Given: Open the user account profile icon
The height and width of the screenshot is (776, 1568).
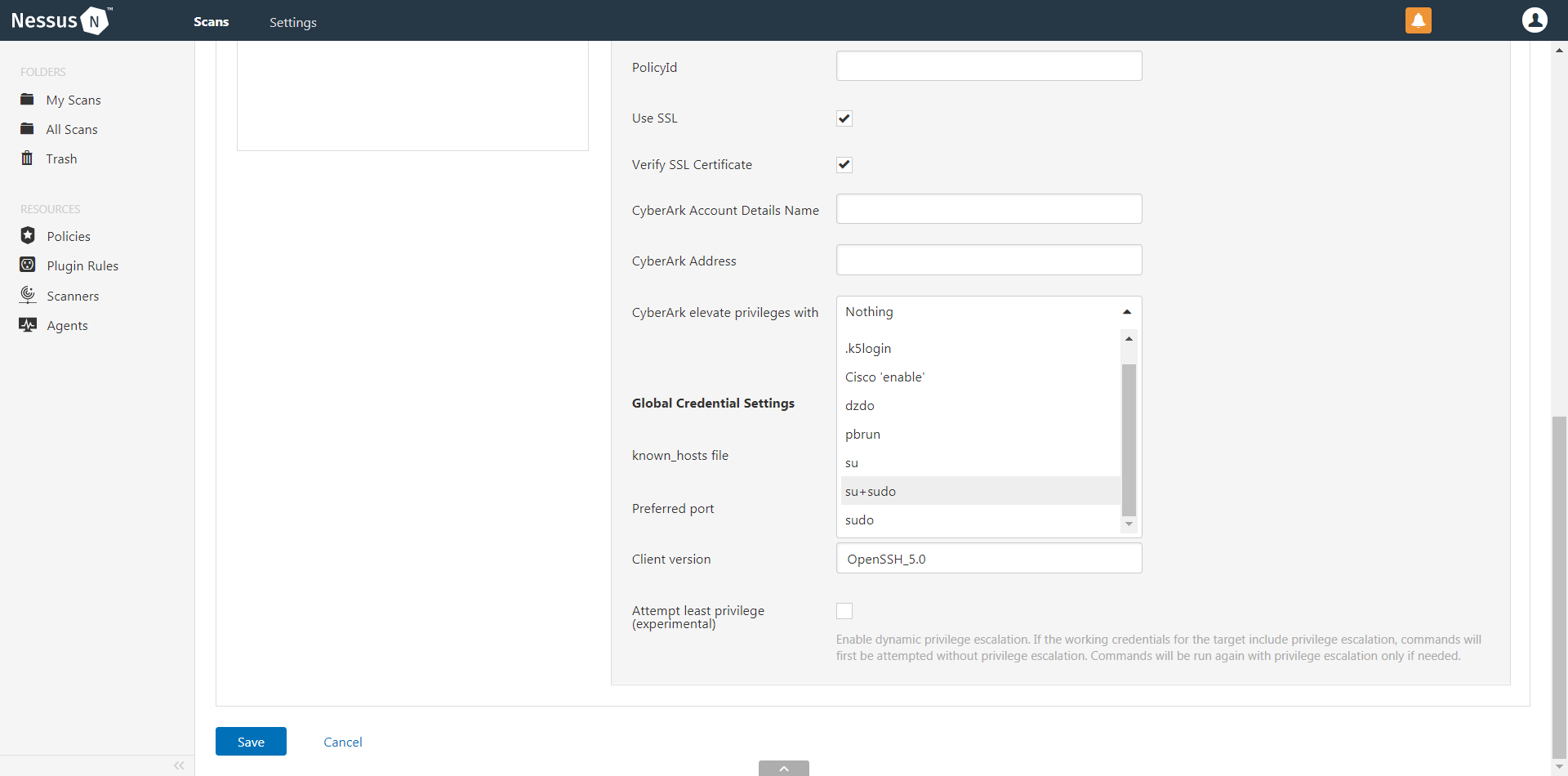Looking at the screenshot, I should click(1535, 20).
